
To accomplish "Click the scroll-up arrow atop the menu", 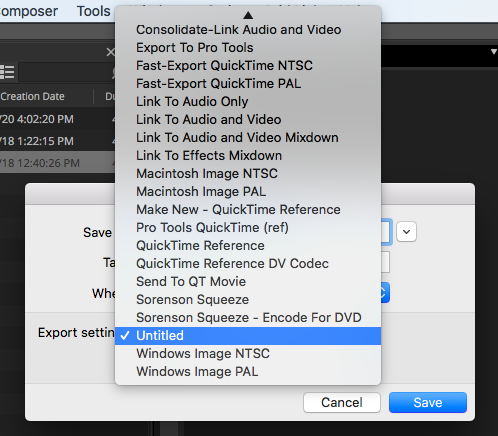I will pos(248,15).
